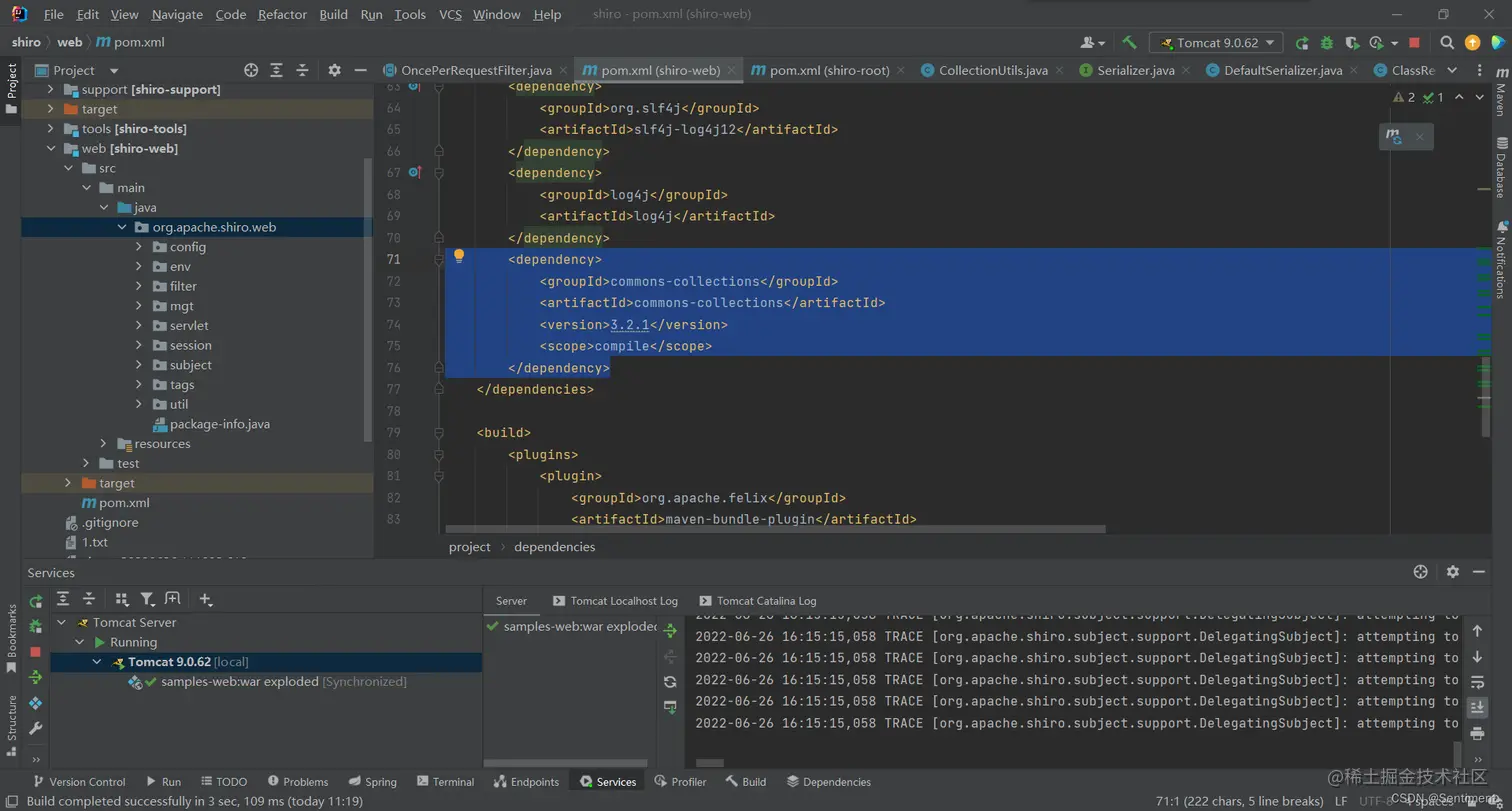Show hidden editor tabs chevron
The image size is (1512, 811).
1452,70
